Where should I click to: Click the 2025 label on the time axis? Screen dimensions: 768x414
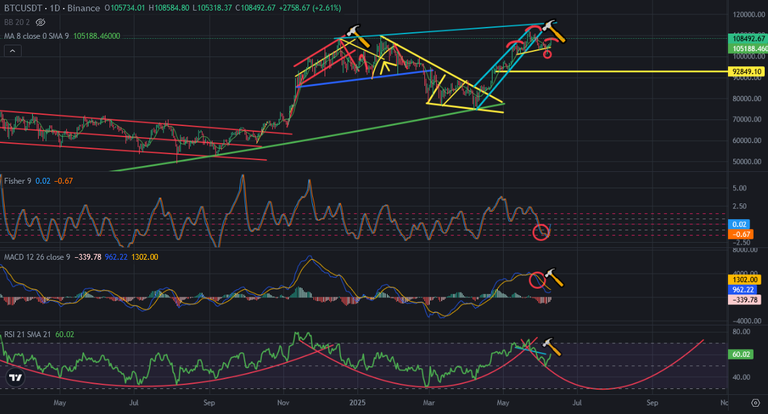pyautogui.click(x=358, y=403)
